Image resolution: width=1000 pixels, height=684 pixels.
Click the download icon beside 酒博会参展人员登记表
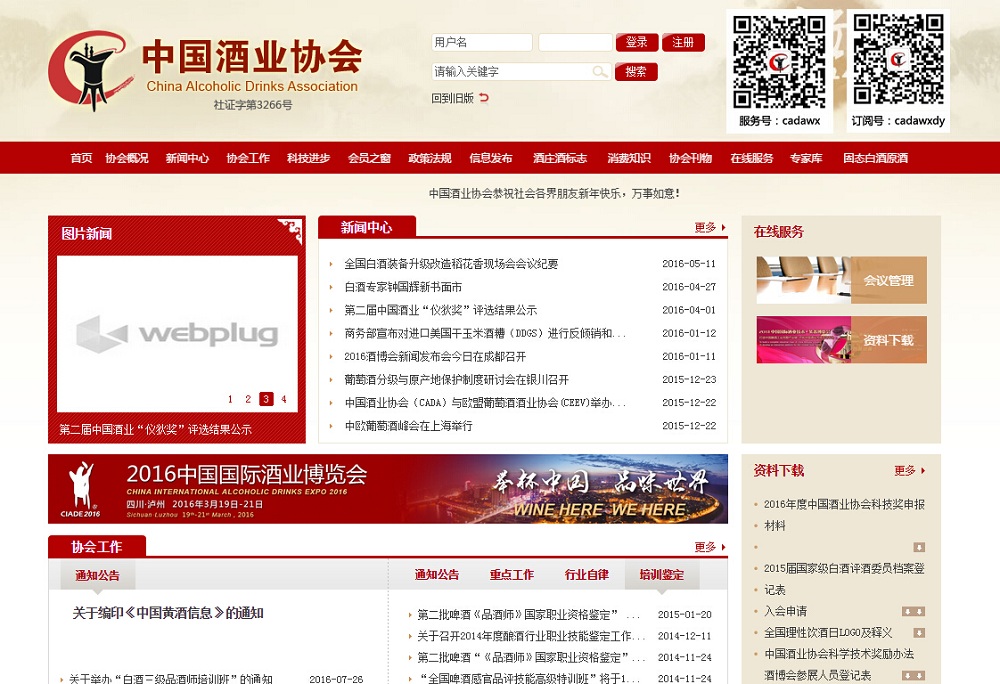click(x=913, y=676)
